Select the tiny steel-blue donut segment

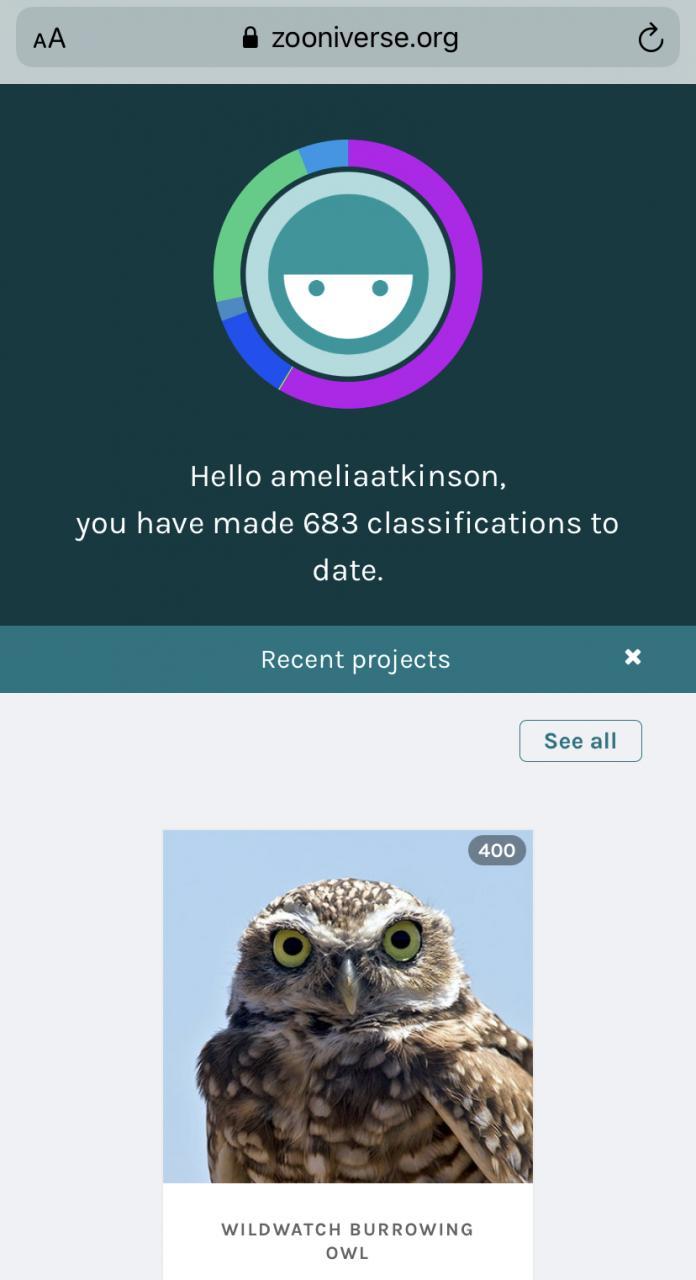click(231, 309)
